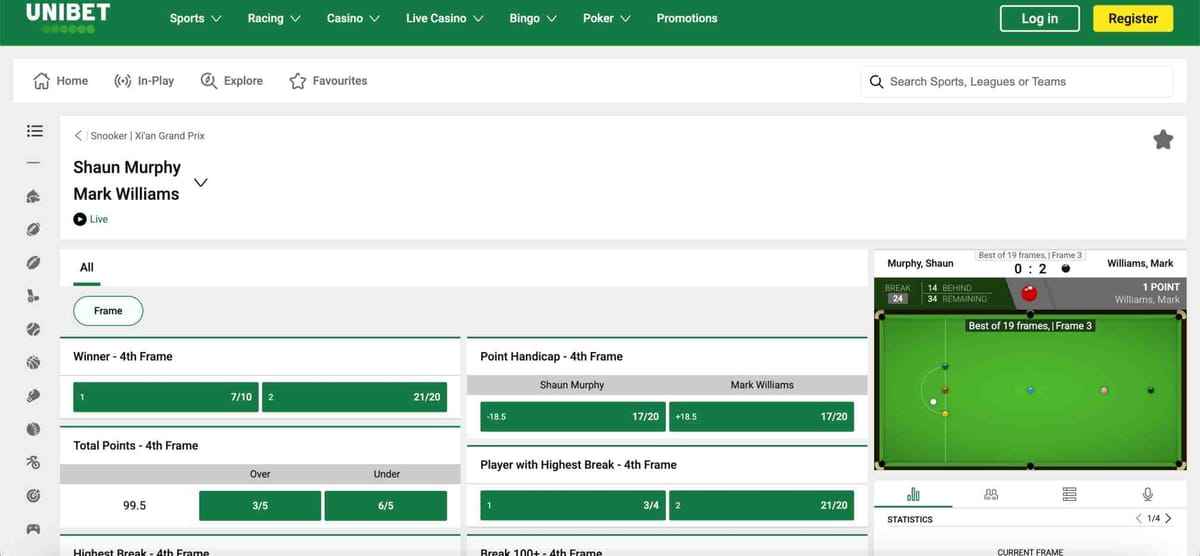
Task: Select the basketball sidebar icon
Action: pyautogui.click(x=34, y=362)
